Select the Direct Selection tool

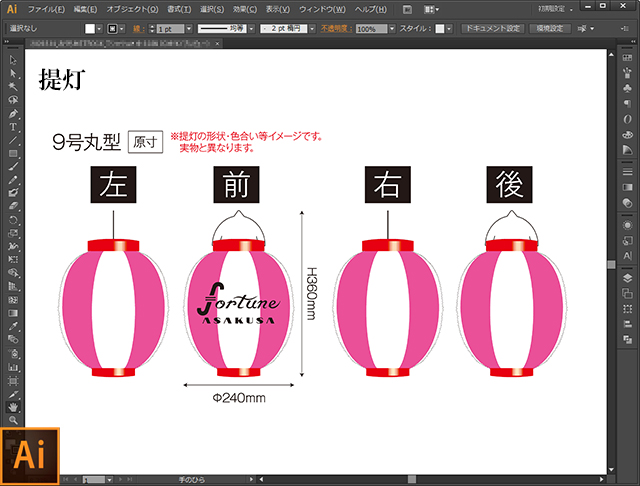13,73
